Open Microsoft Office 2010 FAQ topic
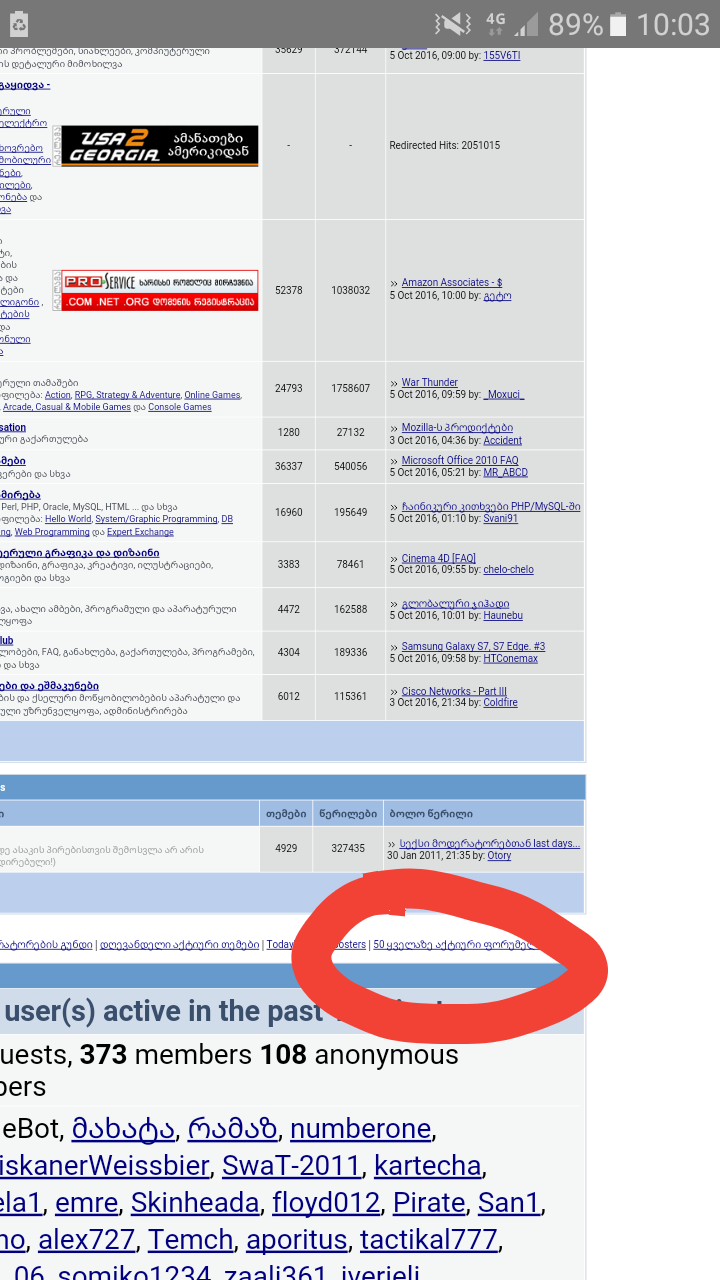Image resolution: width=720 pixels, height=1280 pixels. [460, 461]
